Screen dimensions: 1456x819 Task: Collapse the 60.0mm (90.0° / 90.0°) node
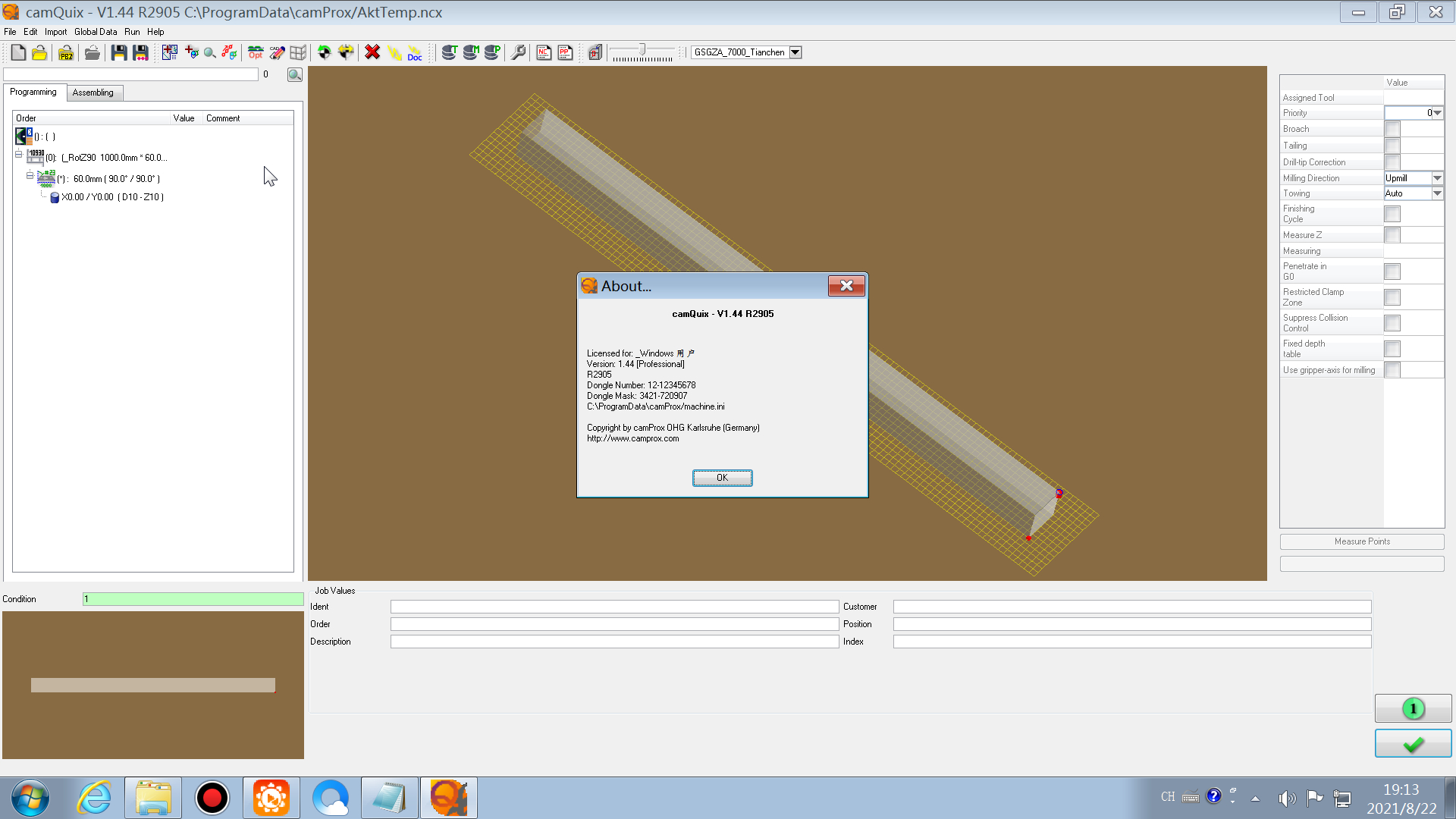(x=30, y=175)
